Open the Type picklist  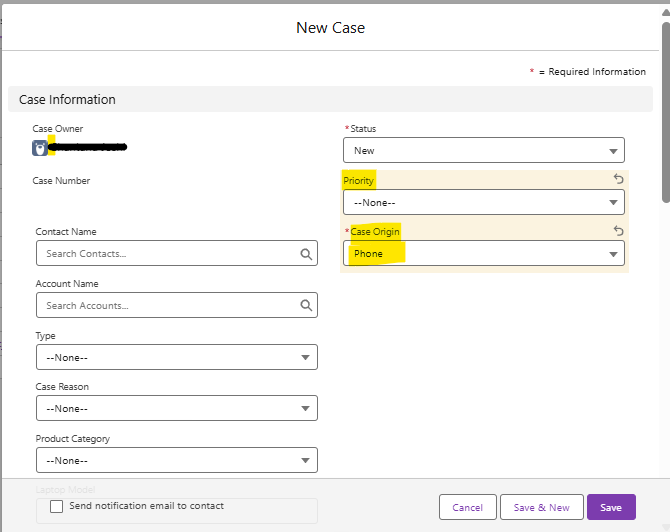[x=176, y=357]
